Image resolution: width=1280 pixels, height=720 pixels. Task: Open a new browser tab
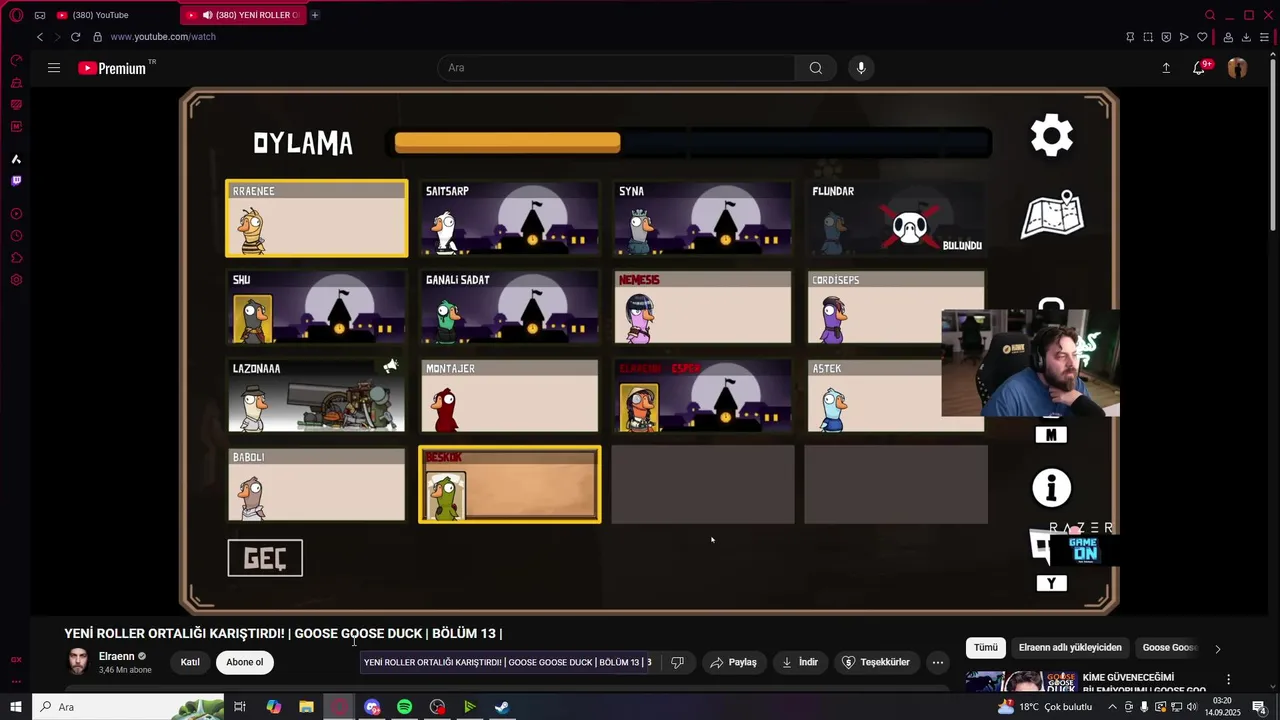click(315, 15)
